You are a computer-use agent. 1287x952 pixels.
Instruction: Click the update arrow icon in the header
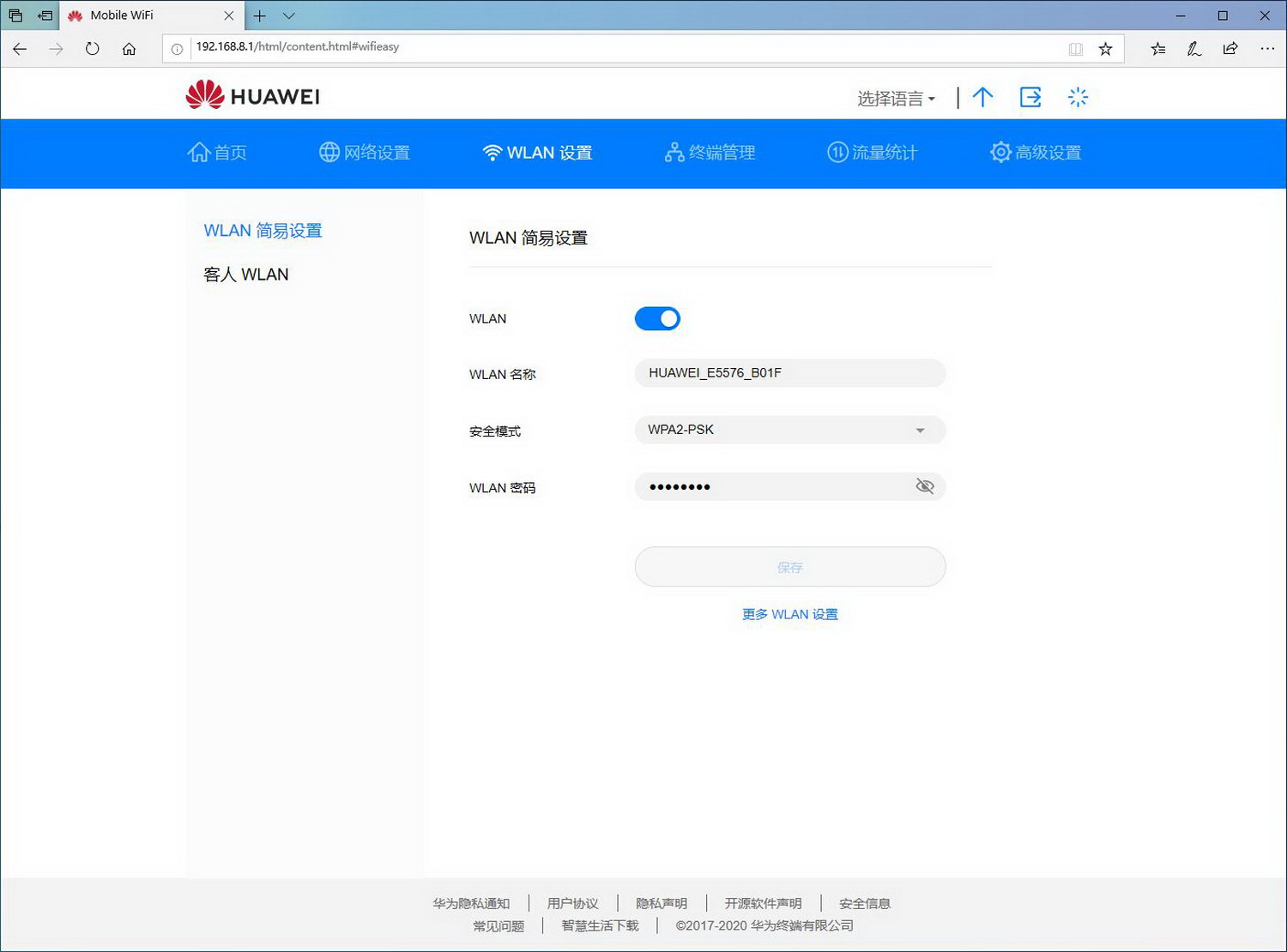click(x=982, y=97)
